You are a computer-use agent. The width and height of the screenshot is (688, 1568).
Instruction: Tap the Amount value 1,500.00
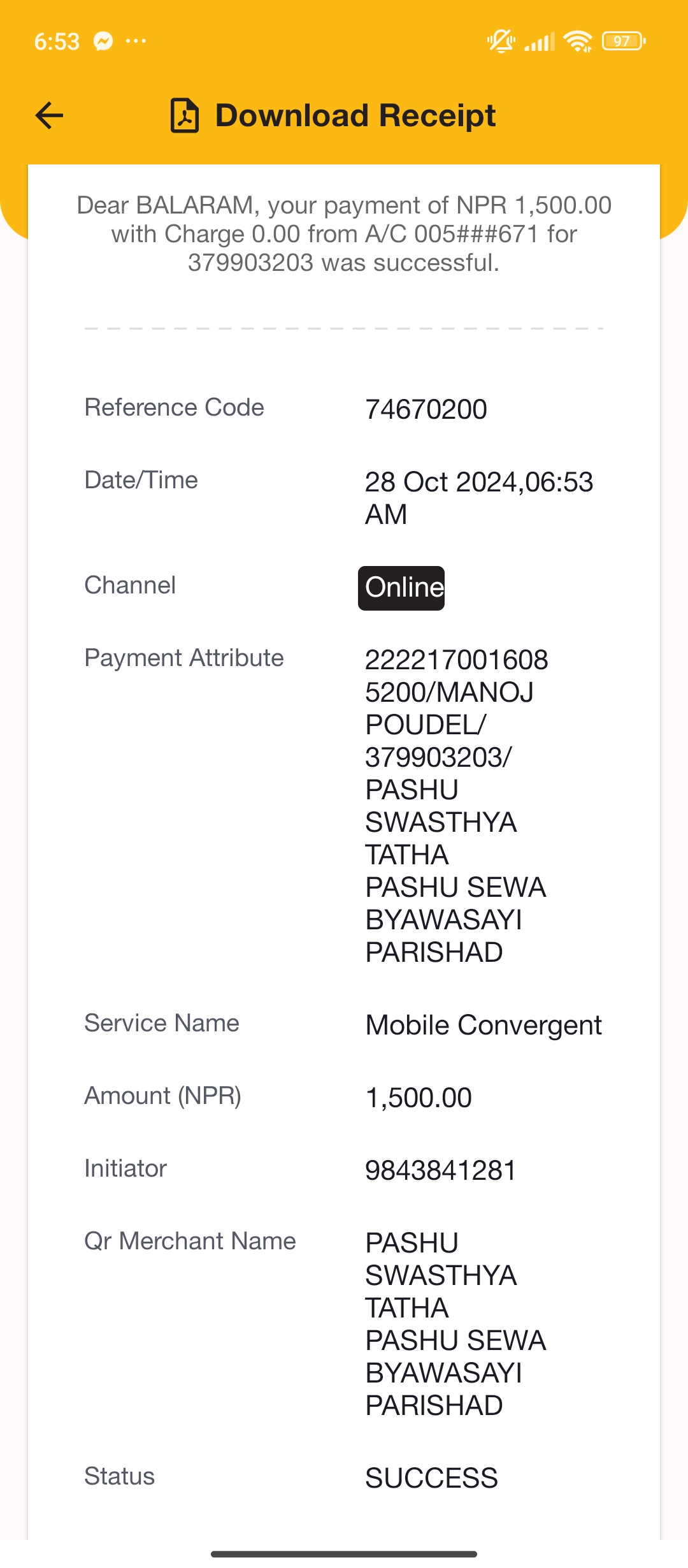coord(419,1098)
